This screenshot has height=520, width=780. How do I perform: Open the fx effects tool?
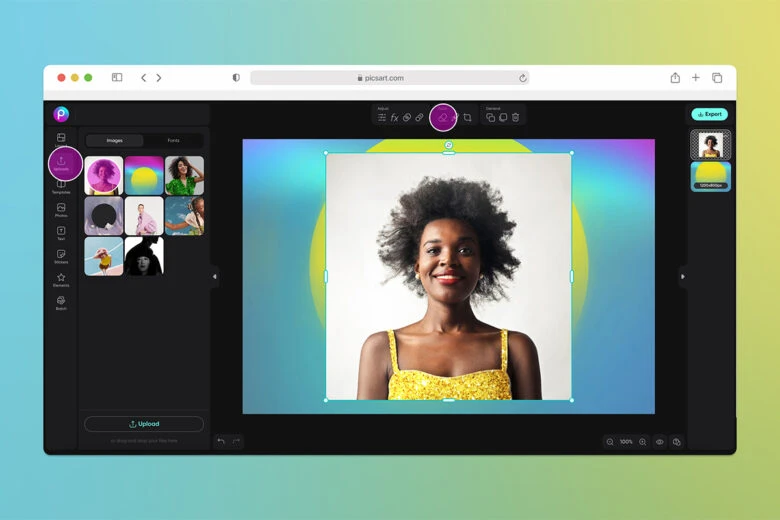(394, 118)
